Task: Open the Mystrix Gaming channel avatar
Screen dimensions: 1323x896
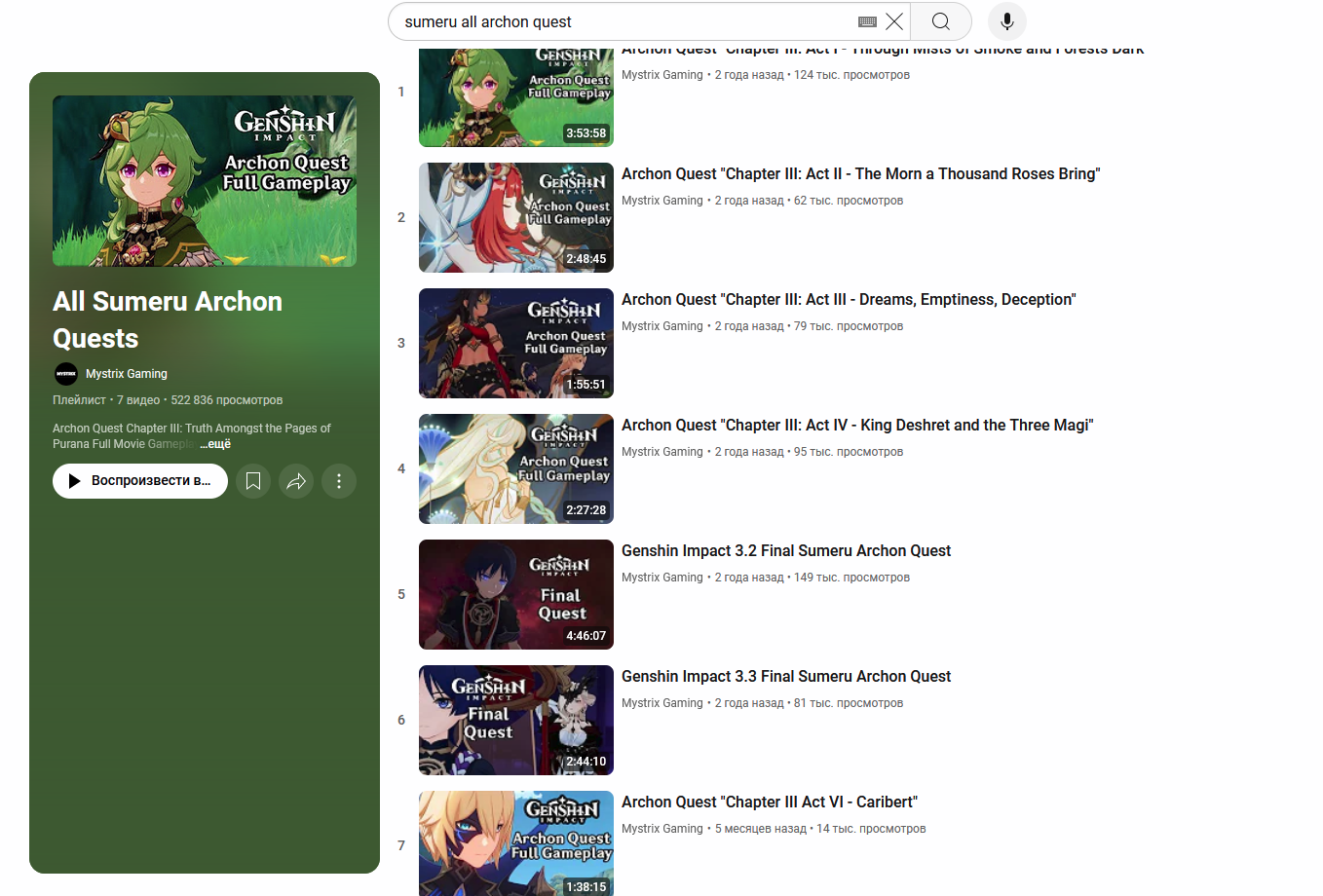Action: 66,374
